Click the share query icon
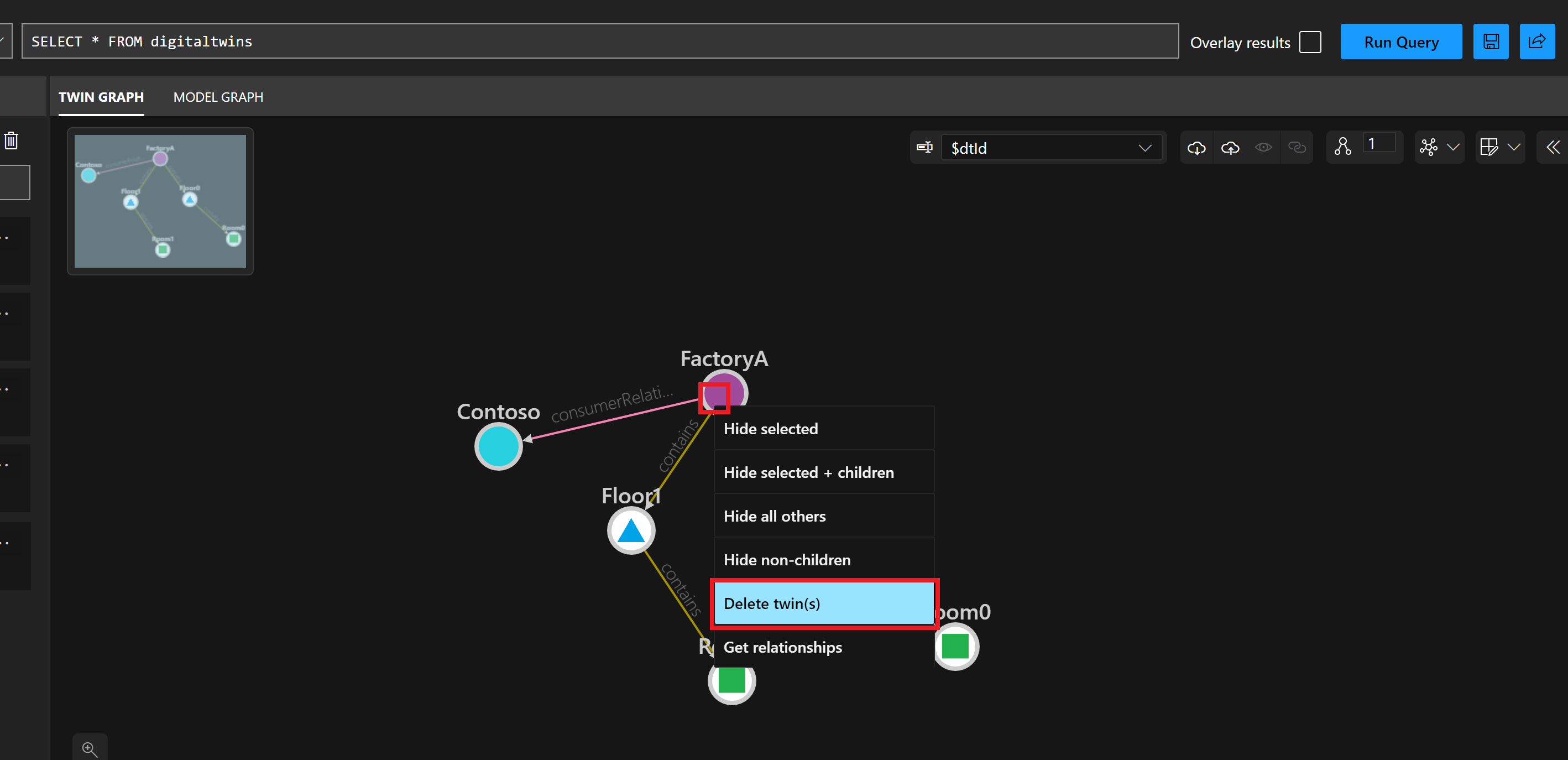This screenshot has height=760, width=1568. (1537, 42)
